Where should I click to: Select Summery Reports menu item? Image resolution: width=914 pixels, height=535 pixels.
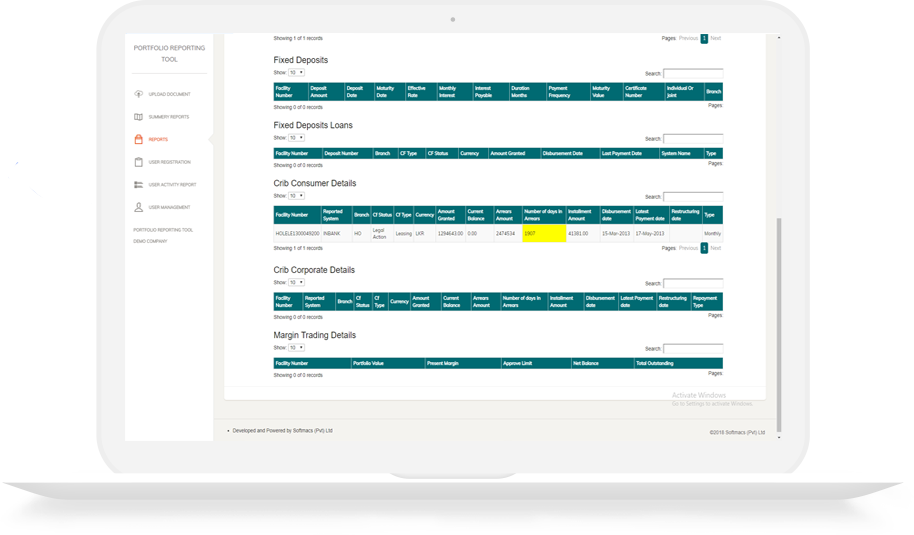click(x=168, y=117)
